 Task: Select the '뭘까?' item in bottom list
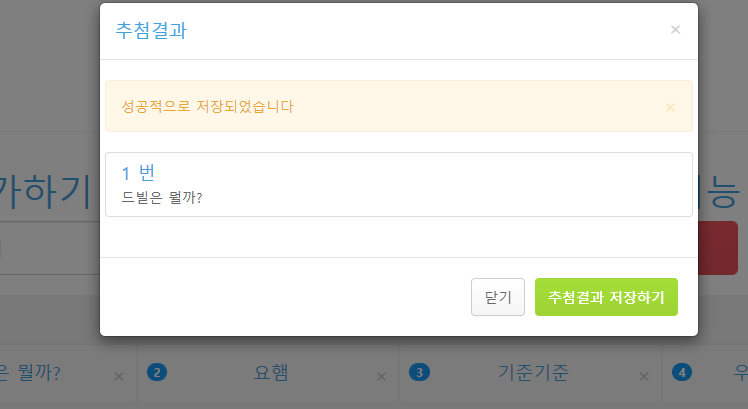[x=31, y=373]
